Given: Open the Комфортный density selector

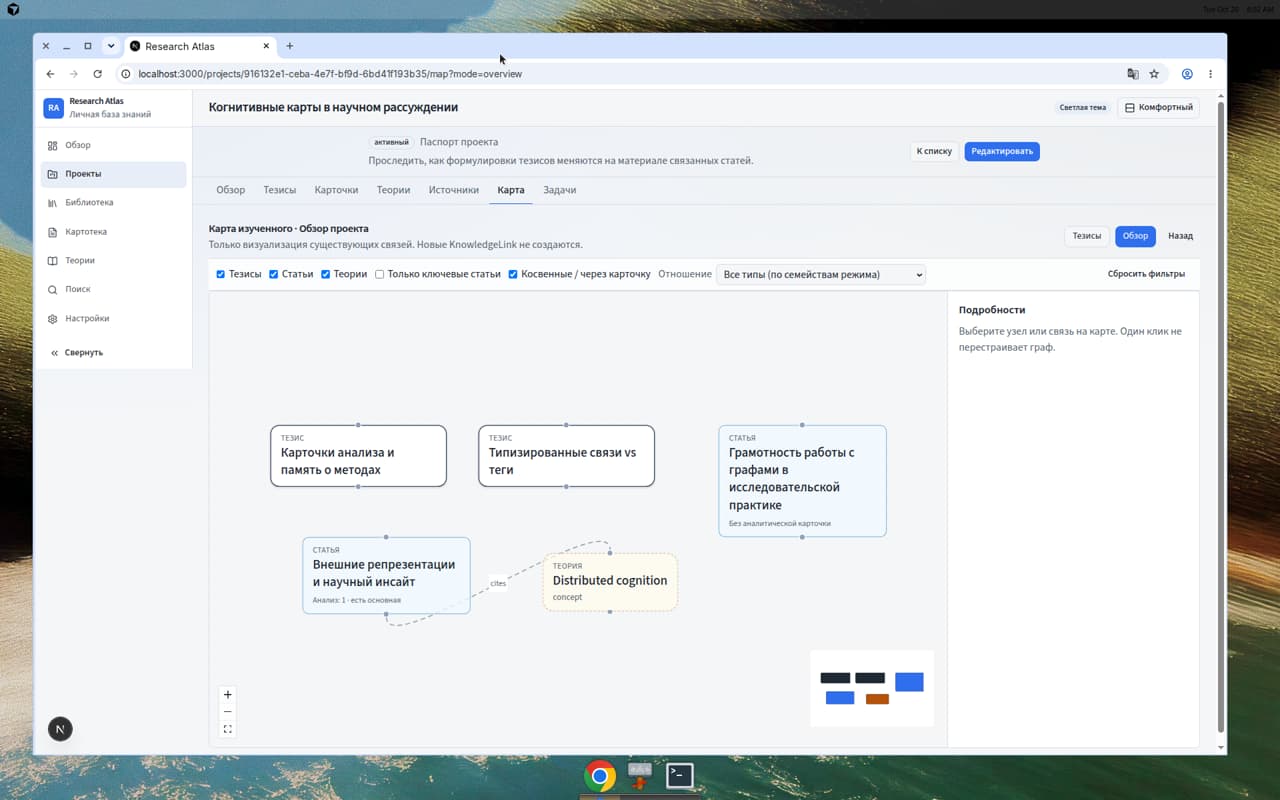Looking at the screenshot, I should pos(1158,108).
